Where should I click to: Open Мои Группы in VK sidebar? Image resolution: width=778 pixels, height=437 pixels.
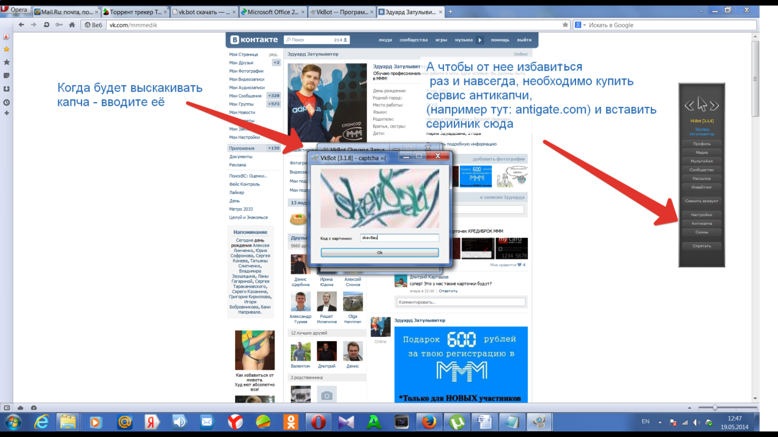click(241, 104)
